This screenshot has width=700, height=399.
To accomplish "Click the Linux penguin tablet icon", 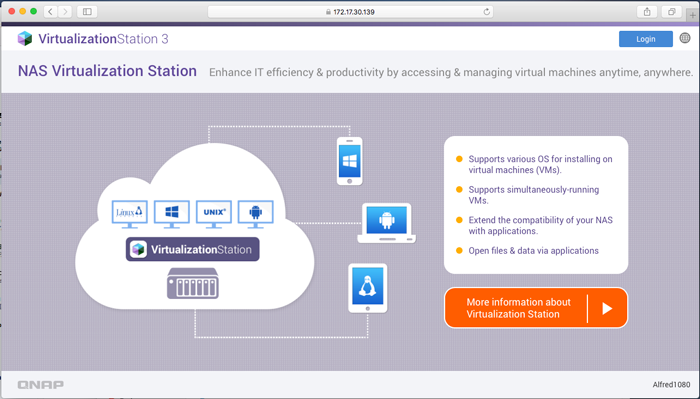I will (x=367, y=288).
